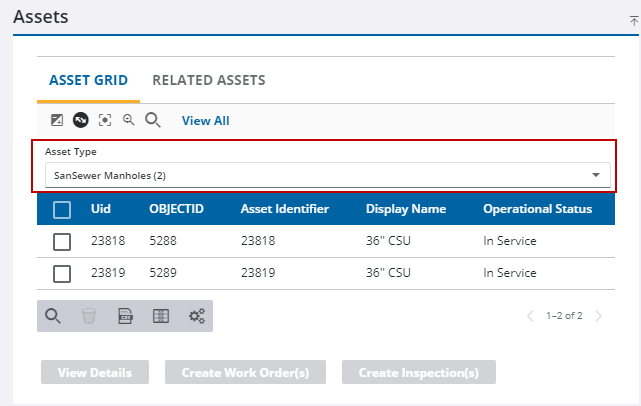
Task: Check the select-all header checkbox
Action: pos(62,210)
